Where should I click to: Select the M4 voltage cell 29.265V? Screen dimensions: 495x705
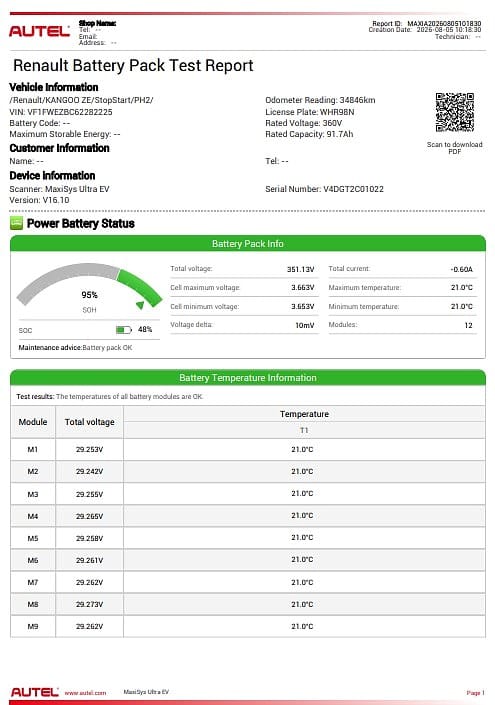[x=89, y=516]
